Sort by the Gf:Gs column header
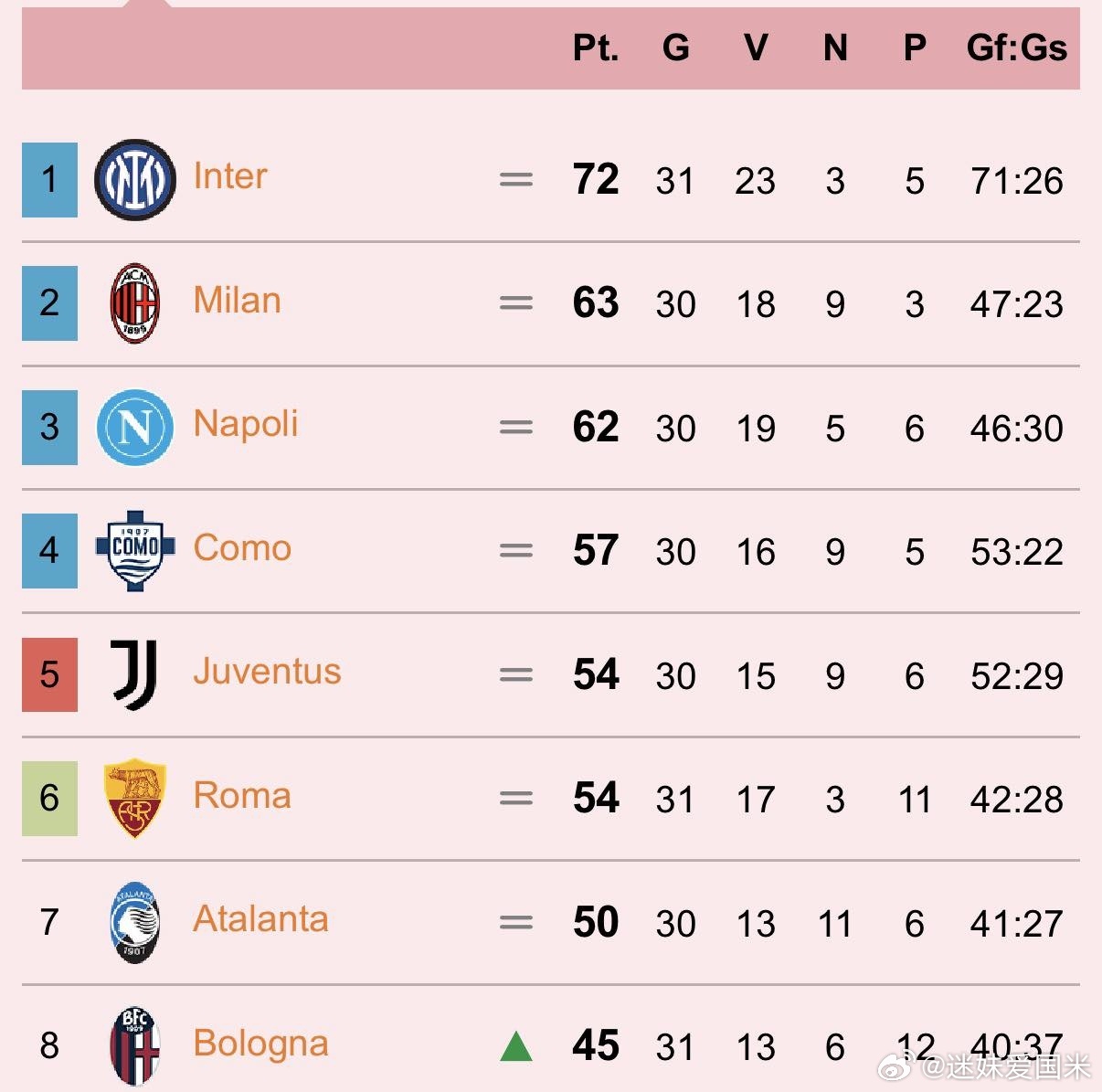This screenshot has width=1102, height=1092. coord(1016,48)
